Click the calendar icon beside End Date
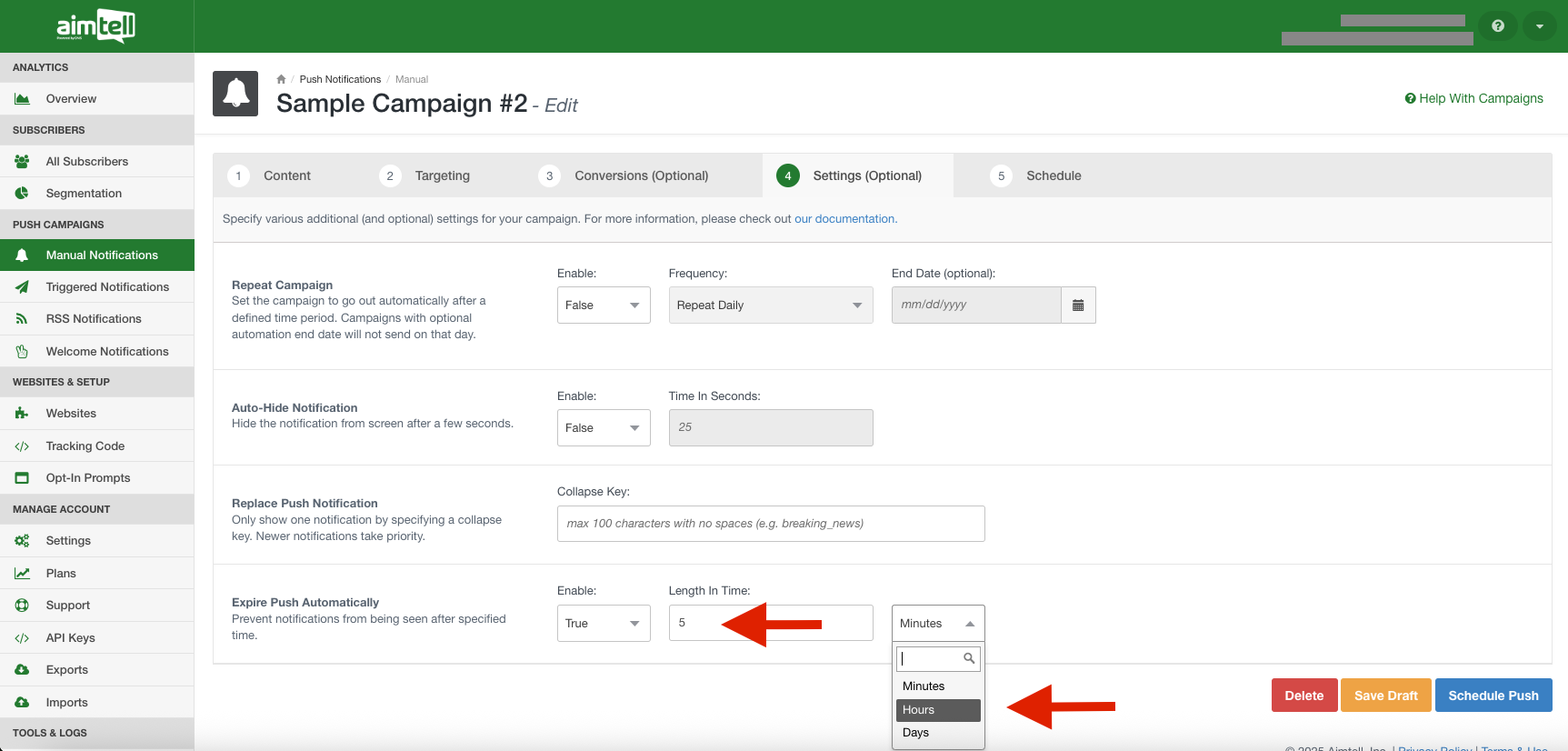 pyautogui.click(x=1078, y=305)
